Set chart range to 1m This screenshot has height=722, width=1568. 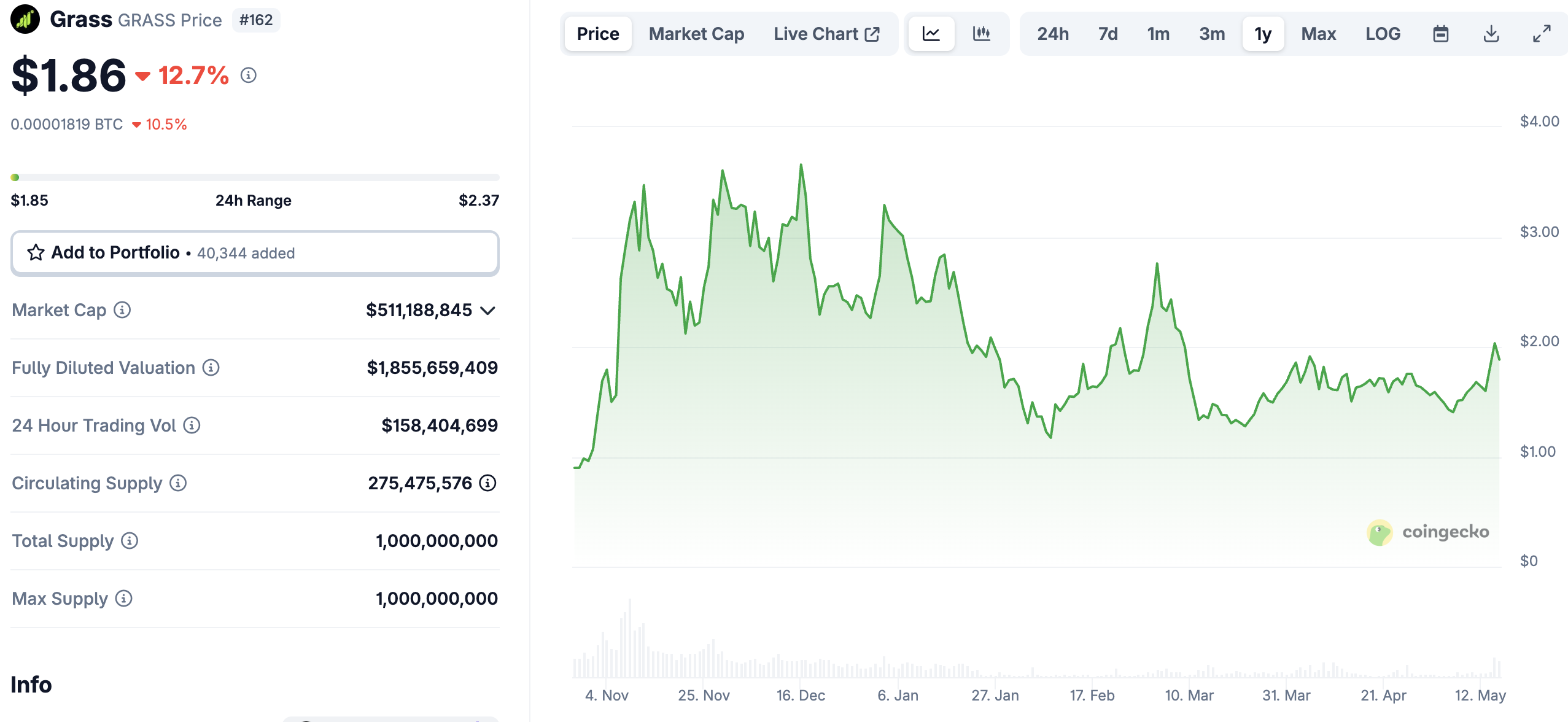(x=1158, y=34)
